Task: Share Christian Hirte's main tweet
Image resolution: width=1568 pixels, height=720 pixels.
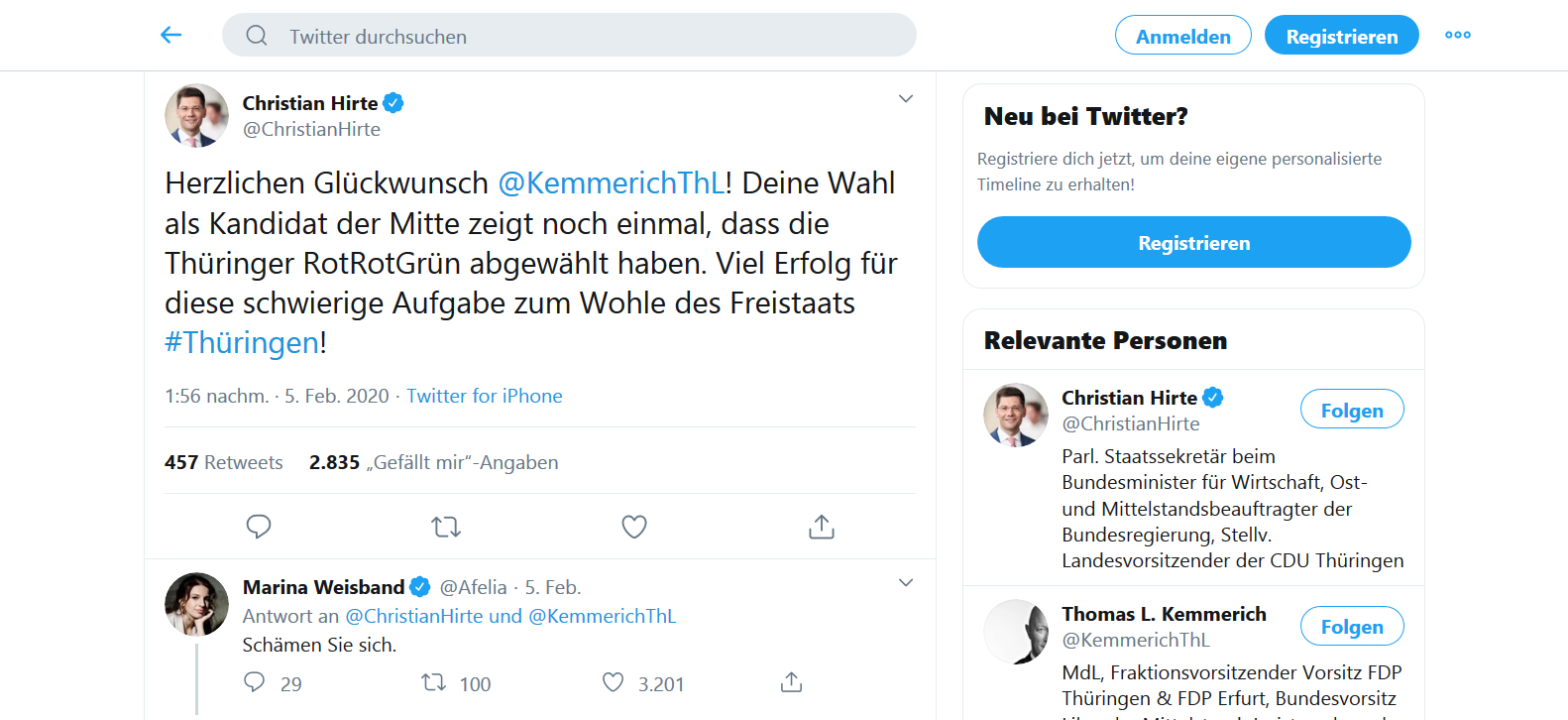Action: click(x=822, y=527)
